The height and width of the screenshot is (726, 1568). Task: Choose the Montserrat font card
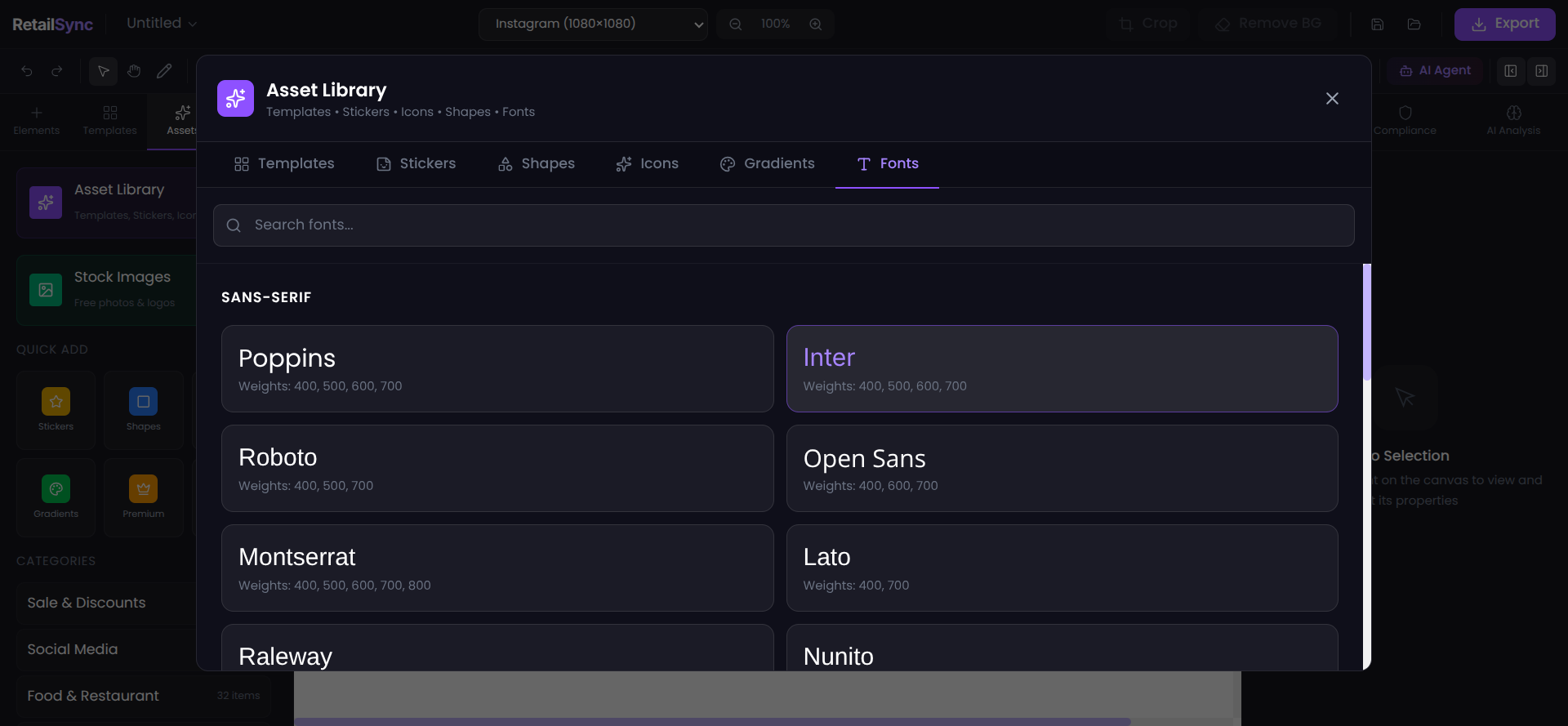pyautogui.click(x=497, y=568)
